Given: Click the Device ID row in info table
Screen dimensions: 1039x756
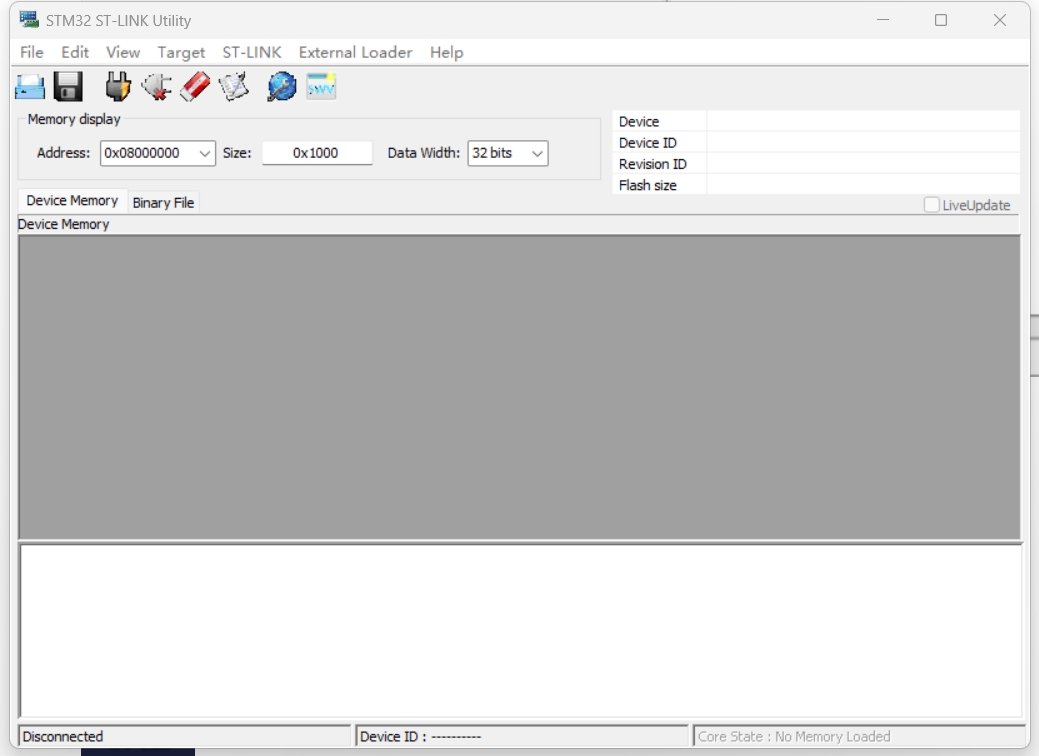Looking at the screenshot, I should tap(816, 143).
